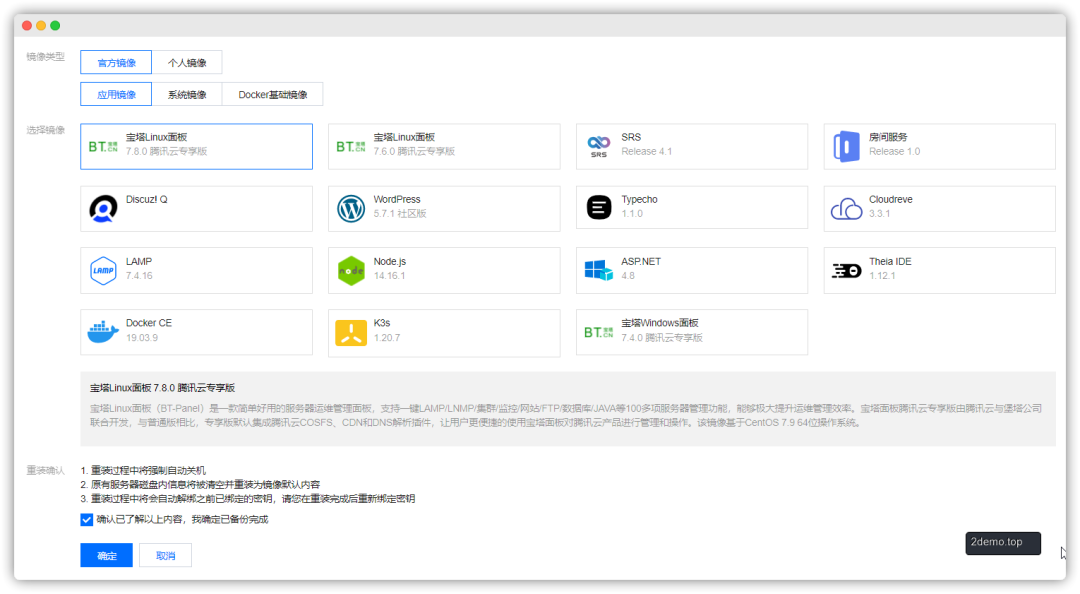Open the 应用镜像 tab
This screenshot has height=594, width=1080.
coord(116,94)
